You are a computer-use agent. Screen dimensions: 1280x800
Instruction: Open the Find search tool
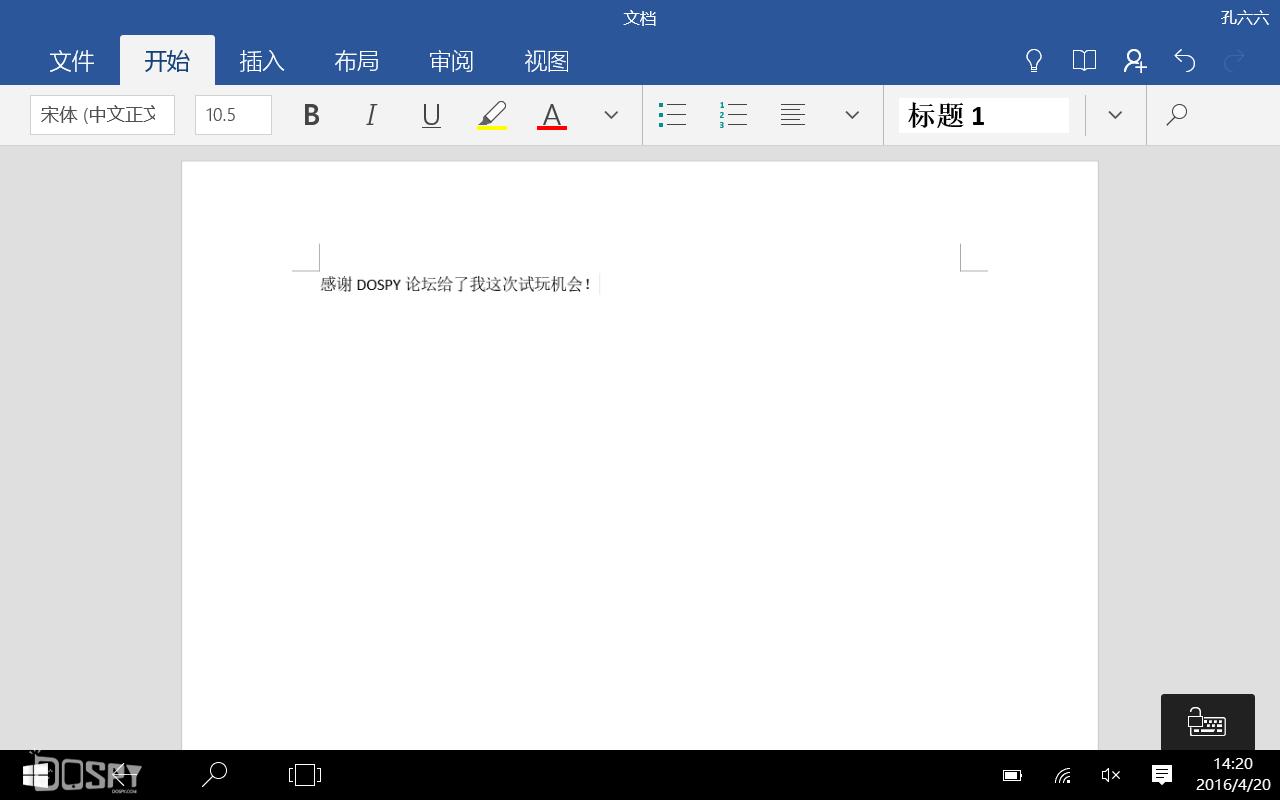point(1177,114)
